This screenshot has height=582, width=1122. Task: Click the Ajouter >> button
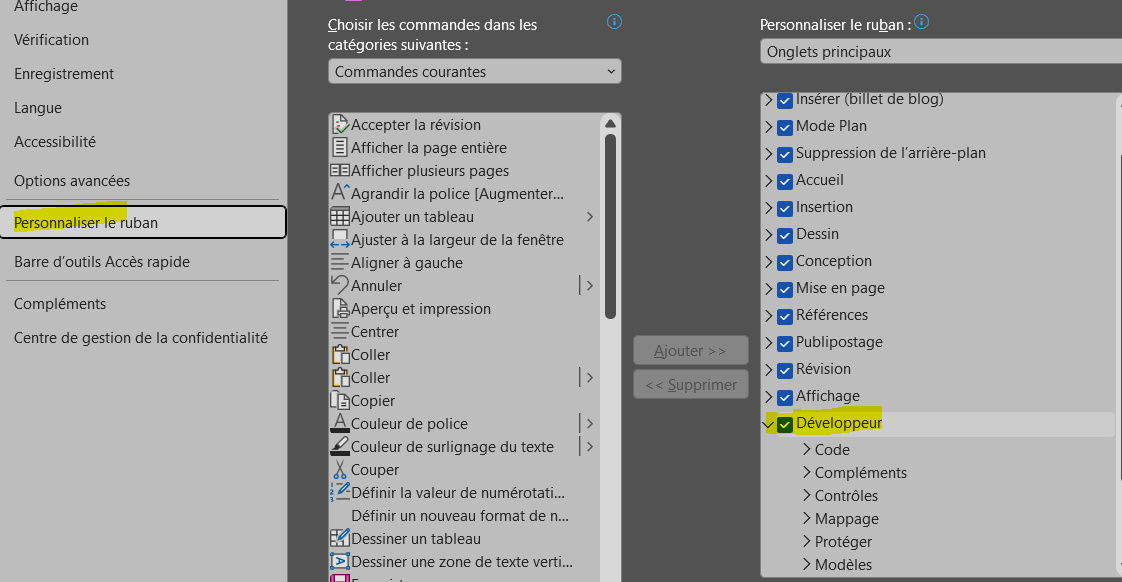coord(691,351)
